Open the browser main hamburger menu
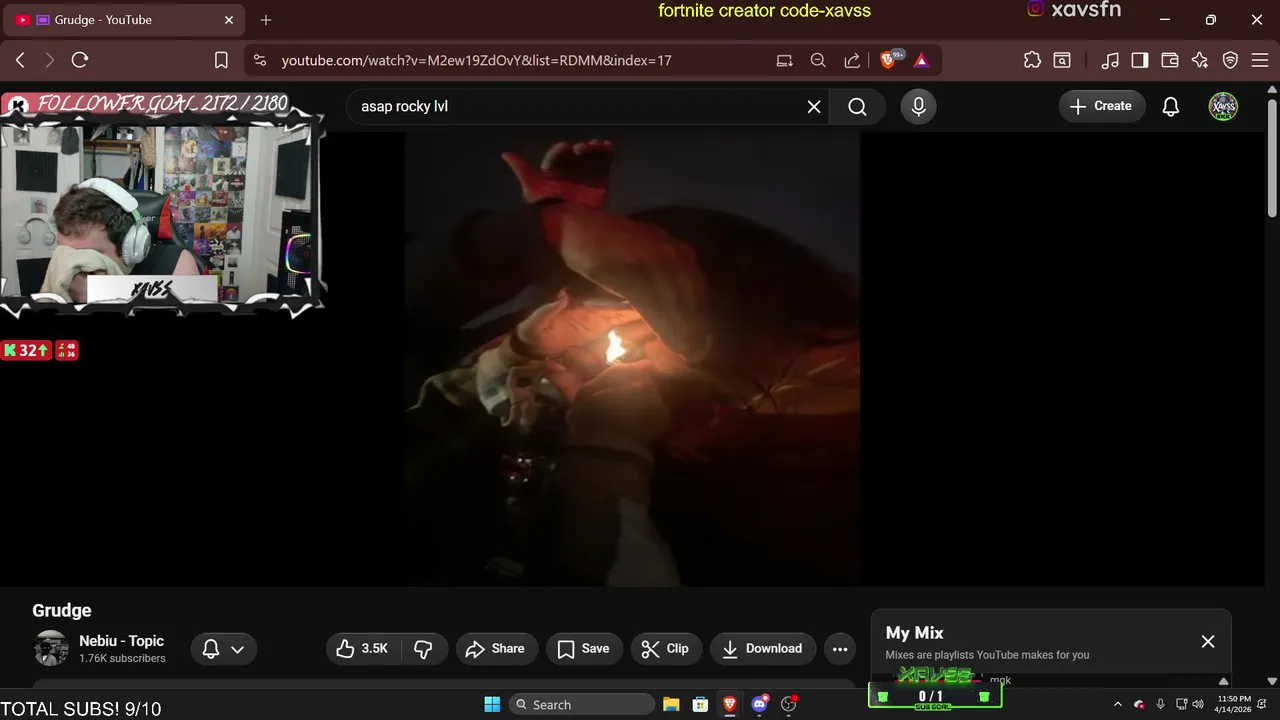 [x=1259, y=60]
